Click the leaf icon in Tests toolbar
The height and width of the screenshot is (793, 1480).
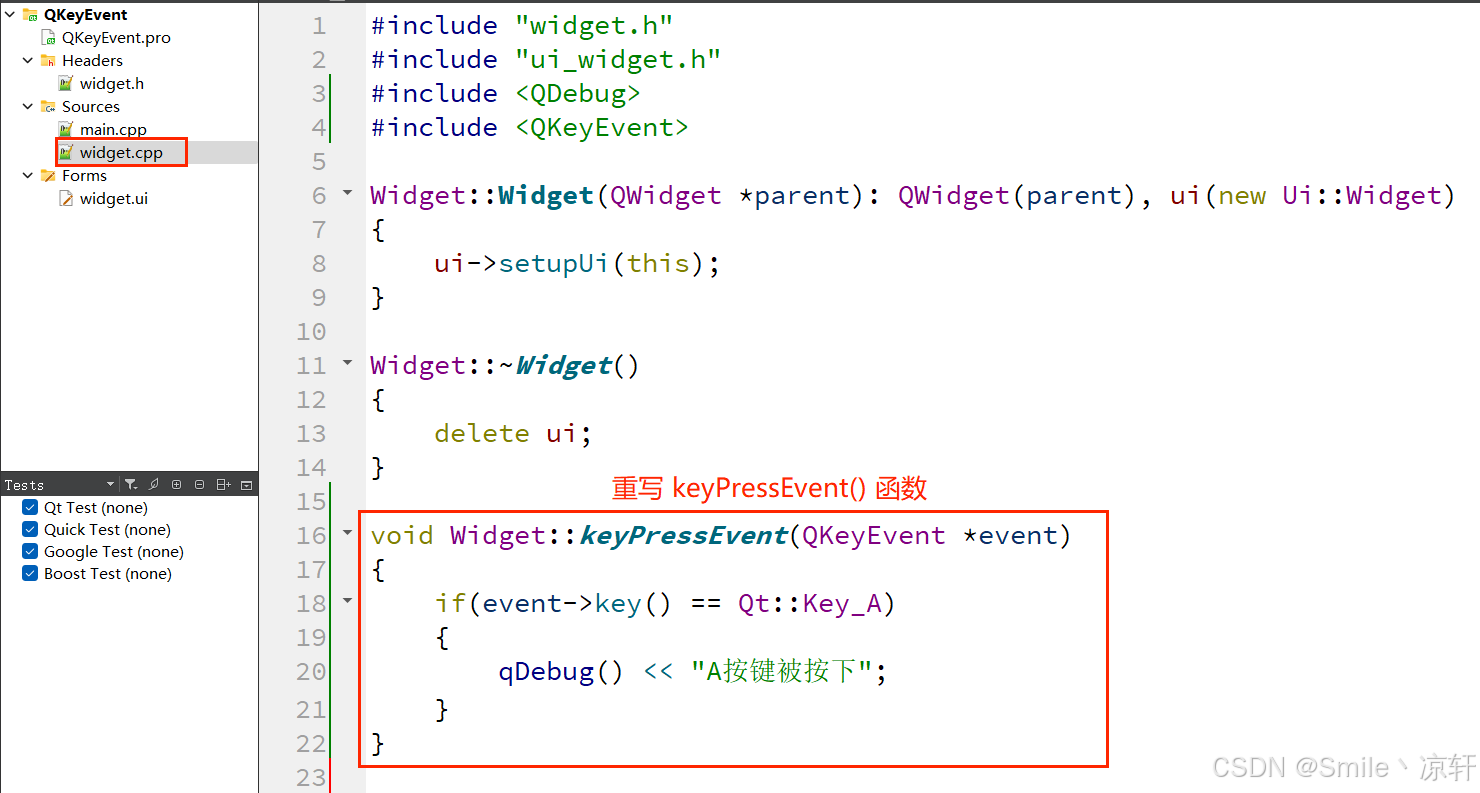point(153,485)
